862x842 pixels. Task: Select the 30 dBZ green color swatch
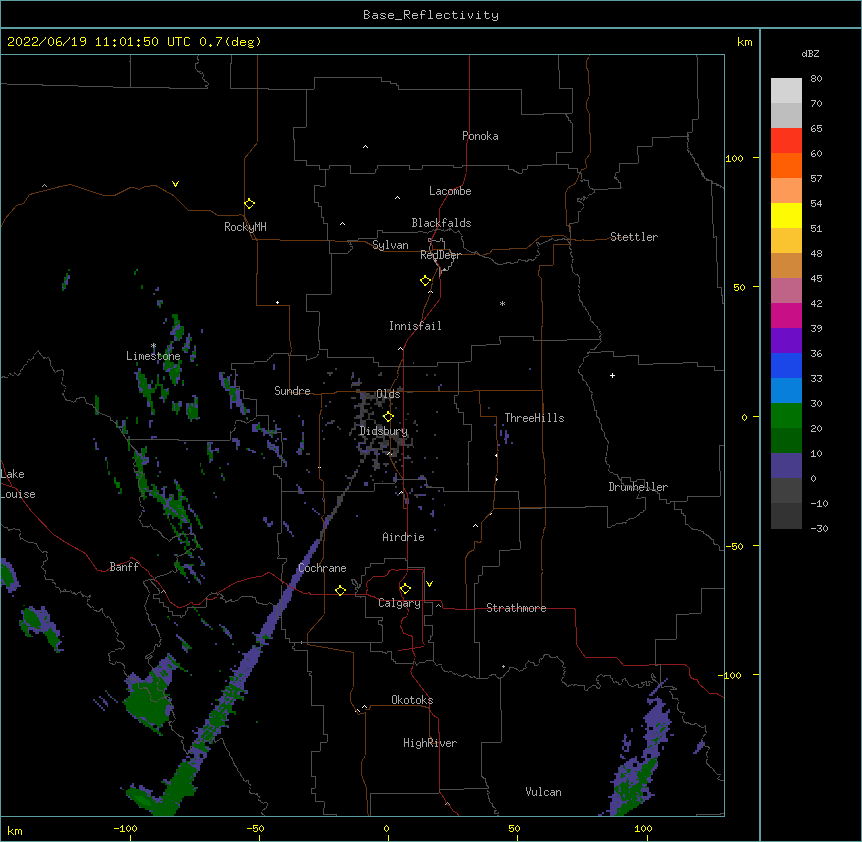786,416
